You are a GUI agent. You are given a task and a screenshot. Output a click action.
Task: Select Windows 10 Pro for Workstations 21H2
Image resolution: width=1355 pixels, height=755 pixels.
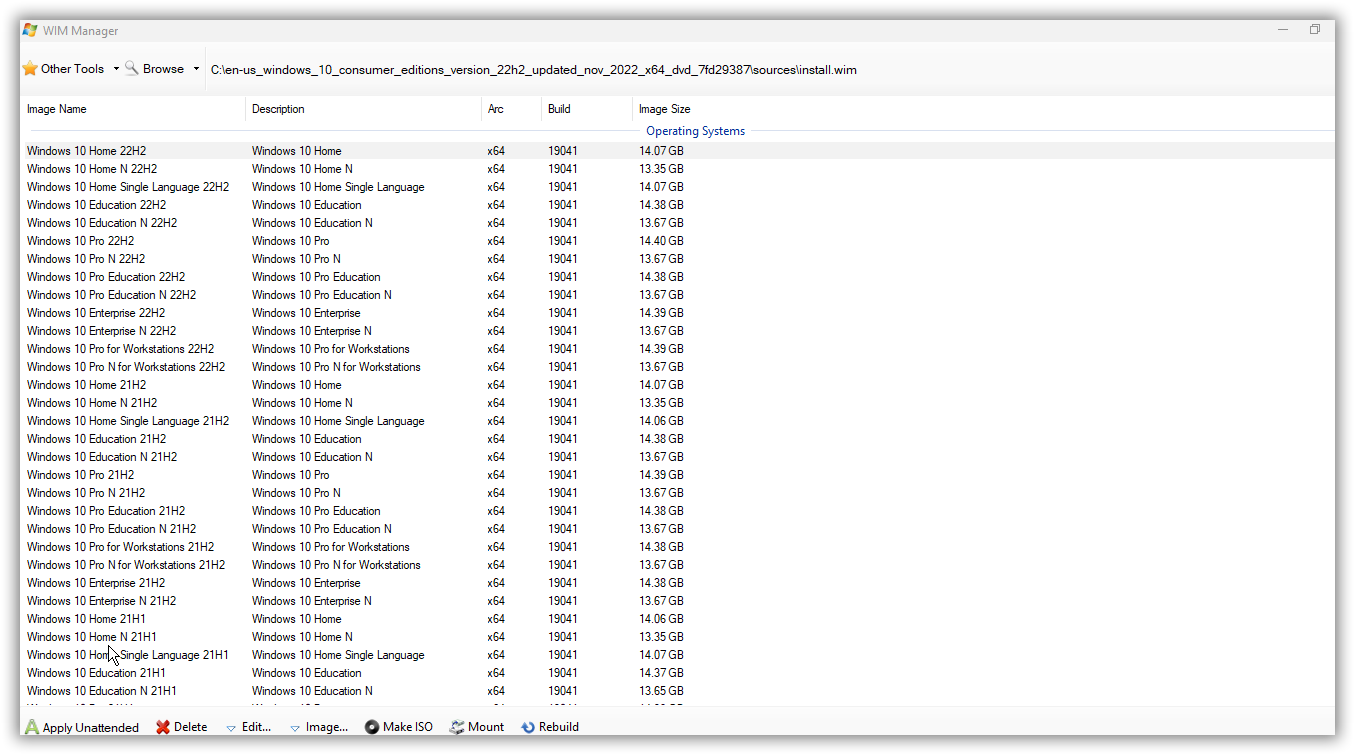(120, 547)
